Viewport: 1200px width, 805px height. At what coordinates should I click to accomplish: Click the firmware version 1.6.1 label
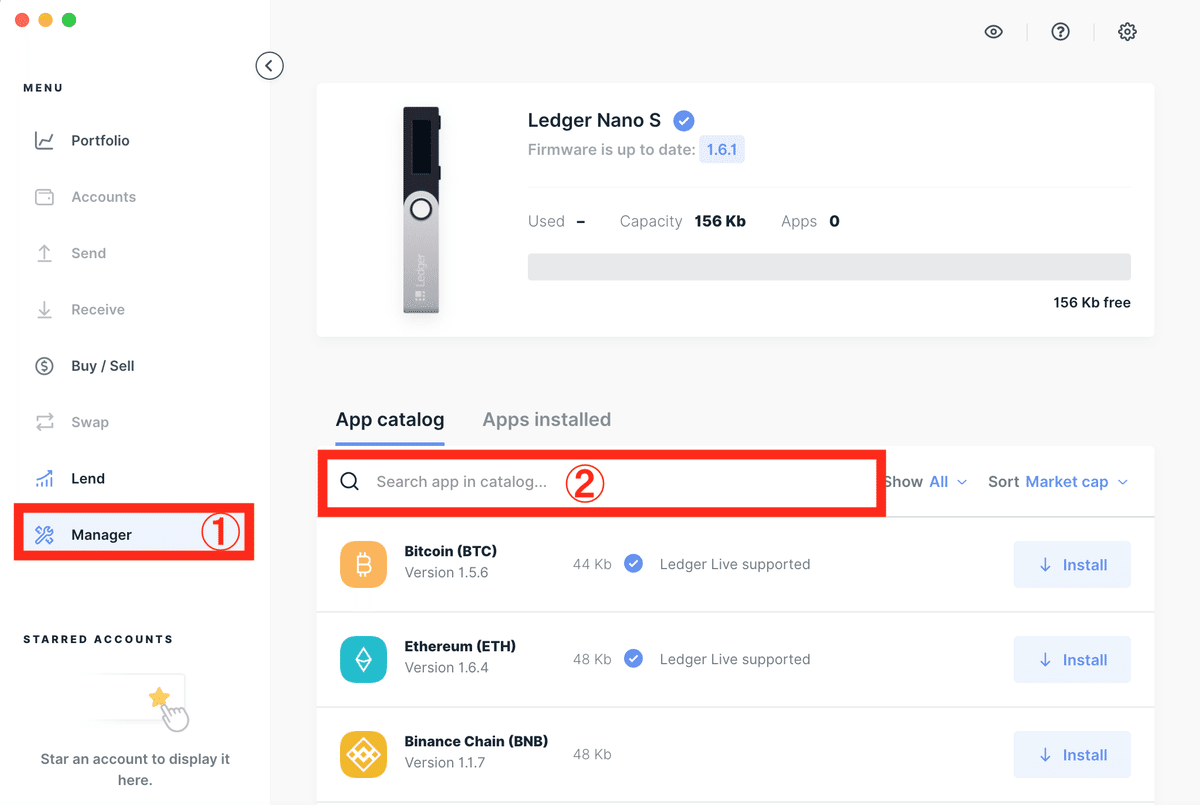[722, 150]
